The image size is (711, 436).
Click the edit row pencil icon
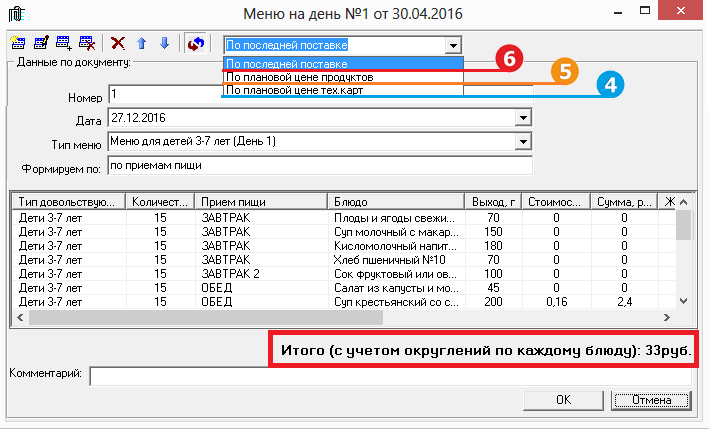tap(41, 43)
